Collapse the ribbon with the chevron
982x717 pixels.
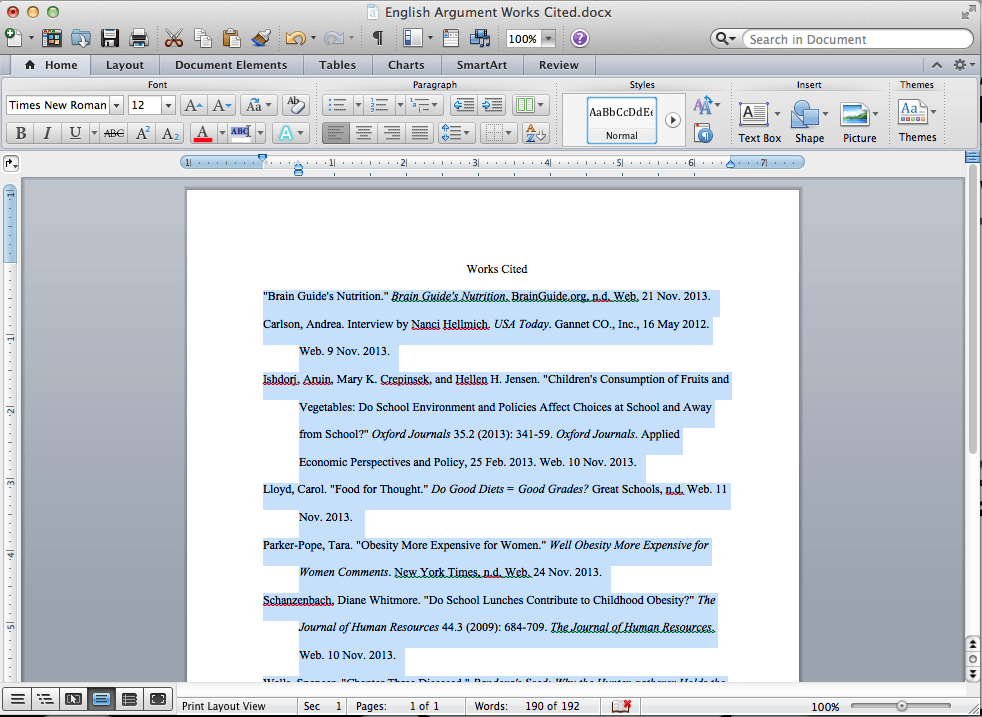937,65
